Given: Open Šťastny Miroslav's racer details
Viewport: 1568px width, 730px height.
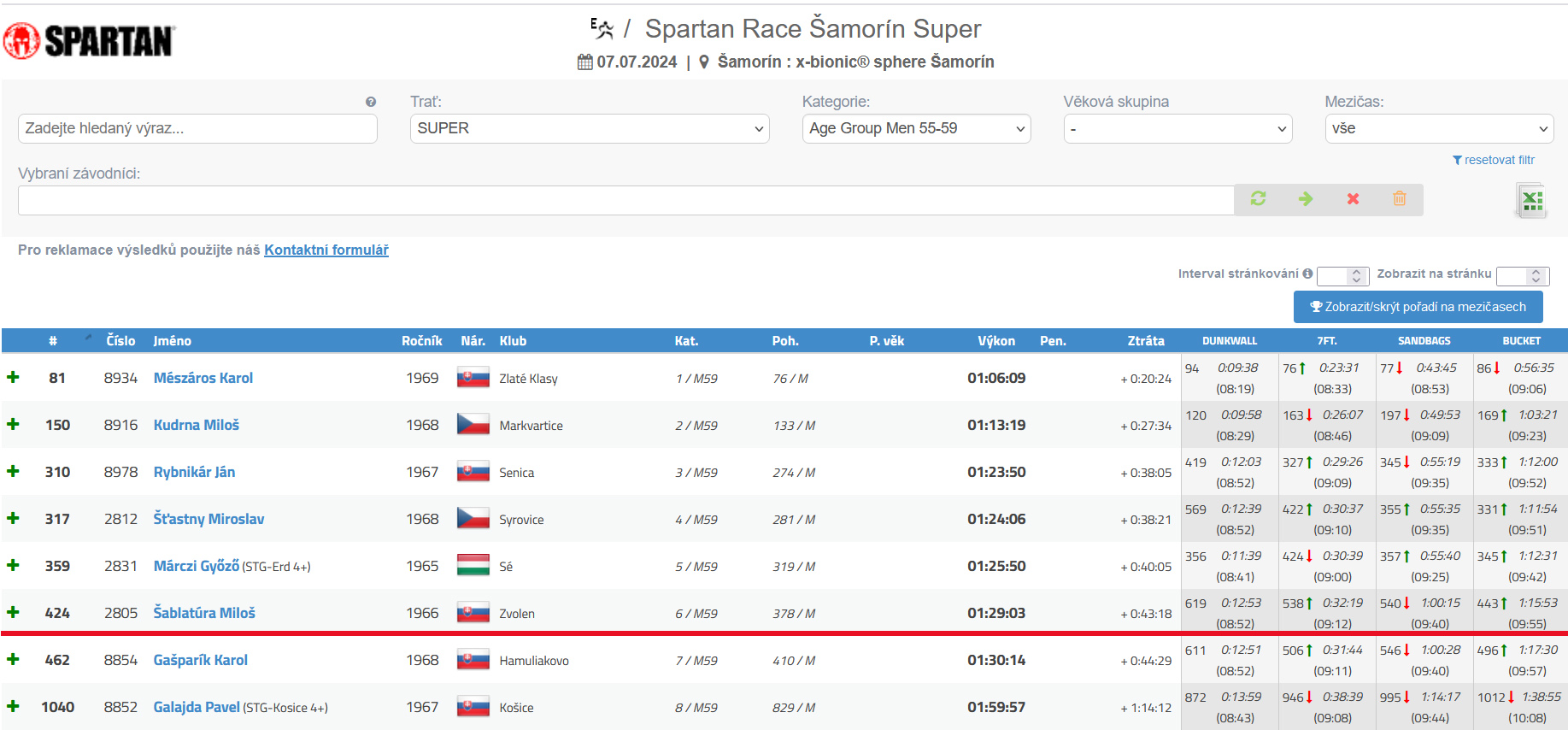Looking at the screenshot, I should coord(208,519).
